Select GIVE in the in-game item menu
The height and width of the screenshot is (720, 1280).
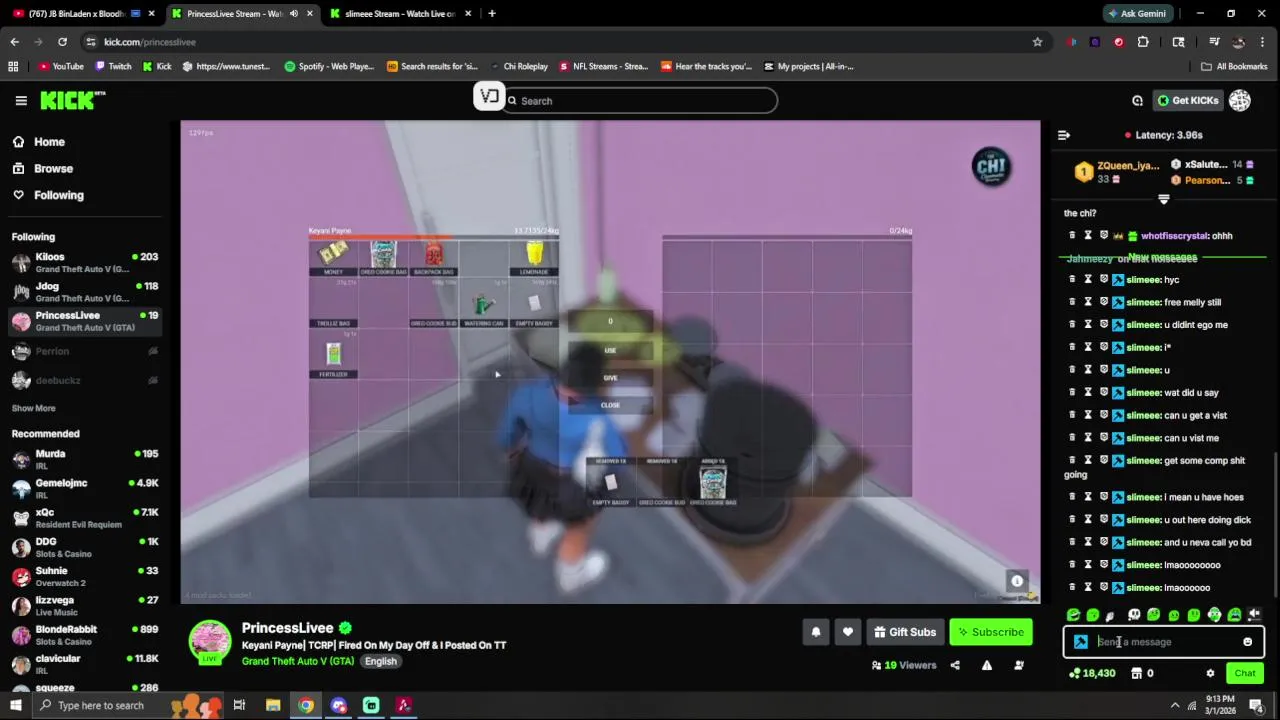coord(610,377)
